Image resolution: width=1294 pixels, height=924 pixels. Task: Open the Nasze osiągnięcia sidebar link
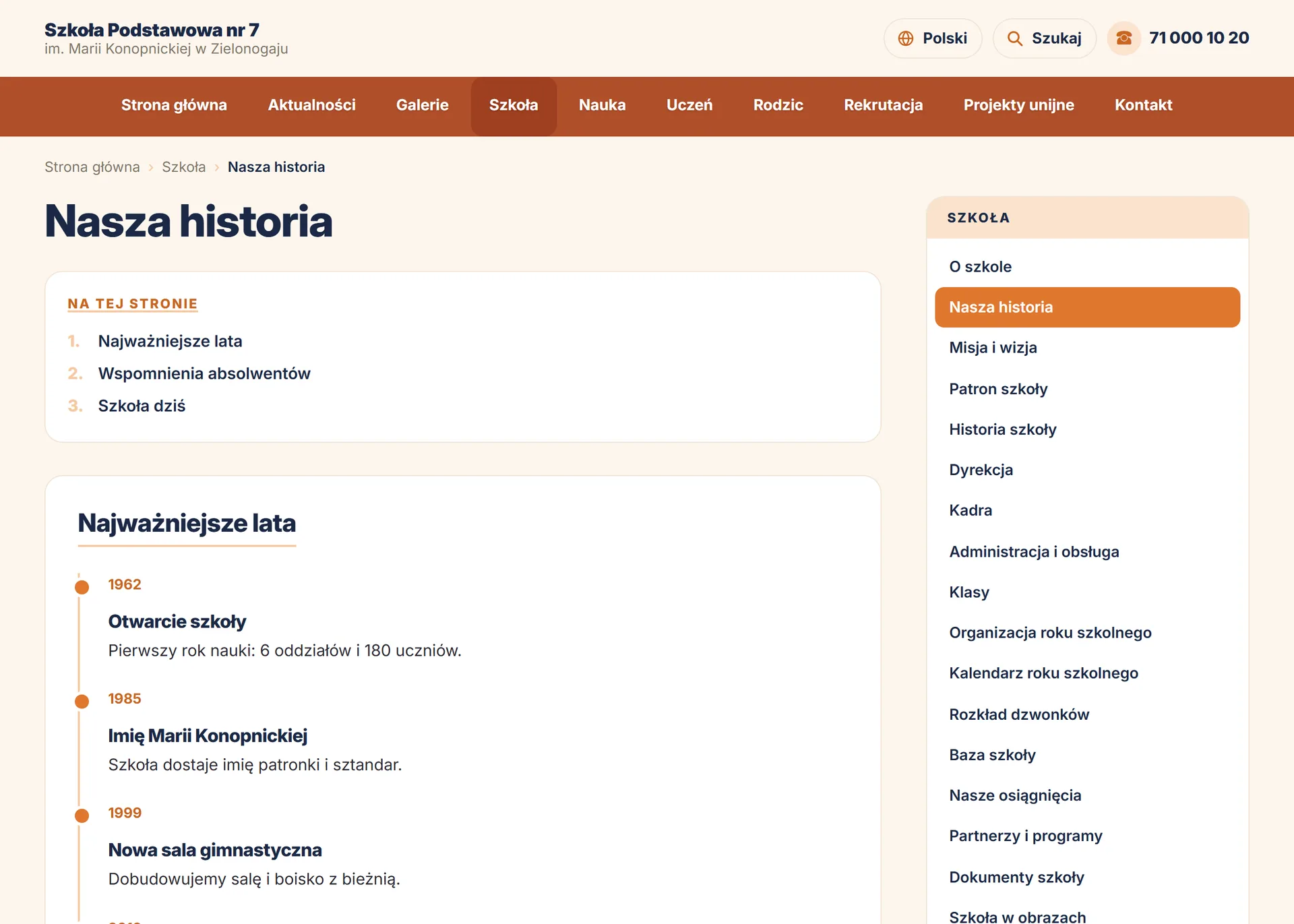1087,795
